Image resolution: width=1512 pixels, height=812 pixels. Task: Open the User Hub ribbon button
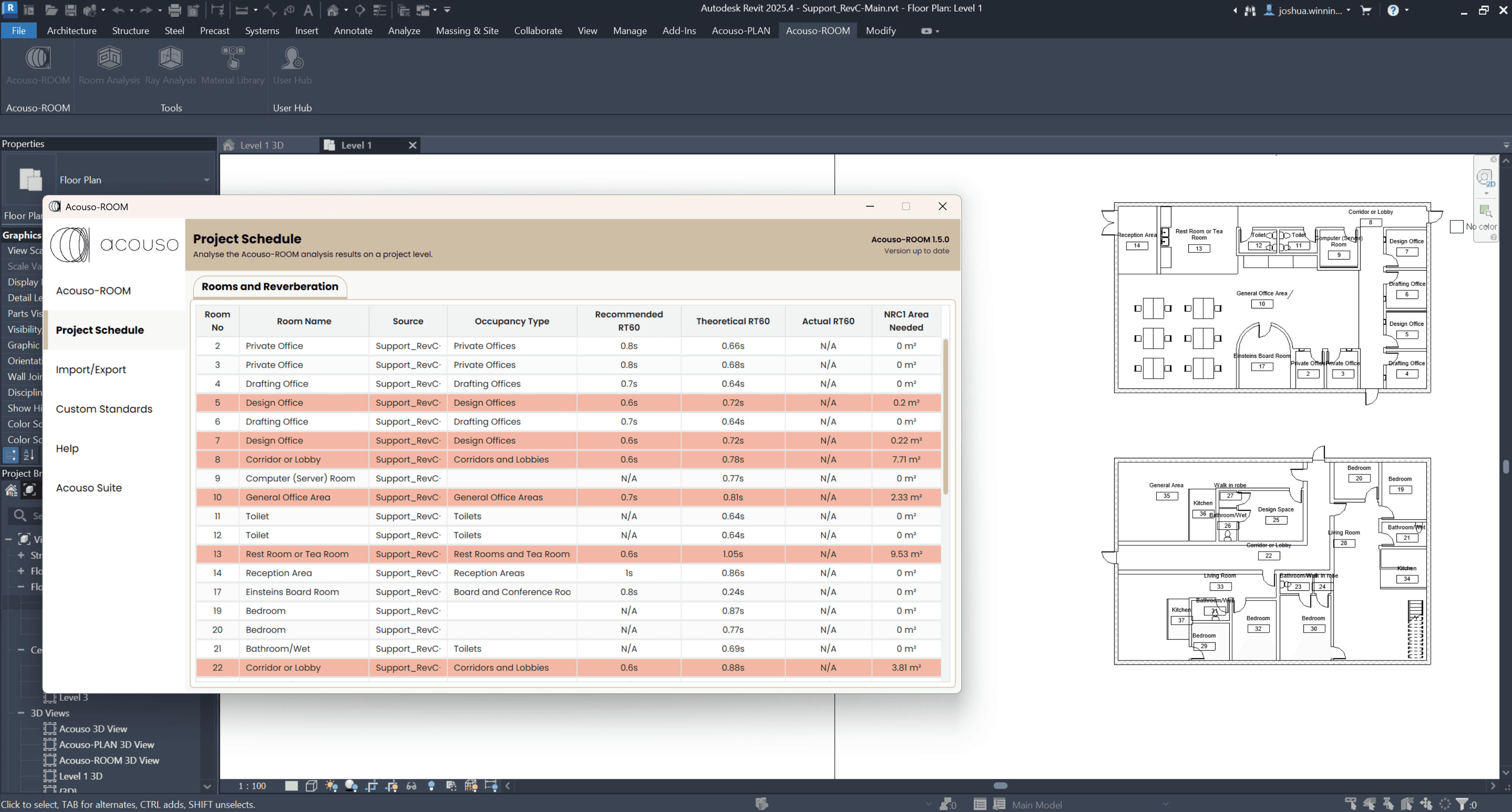(x=292, y=65)
